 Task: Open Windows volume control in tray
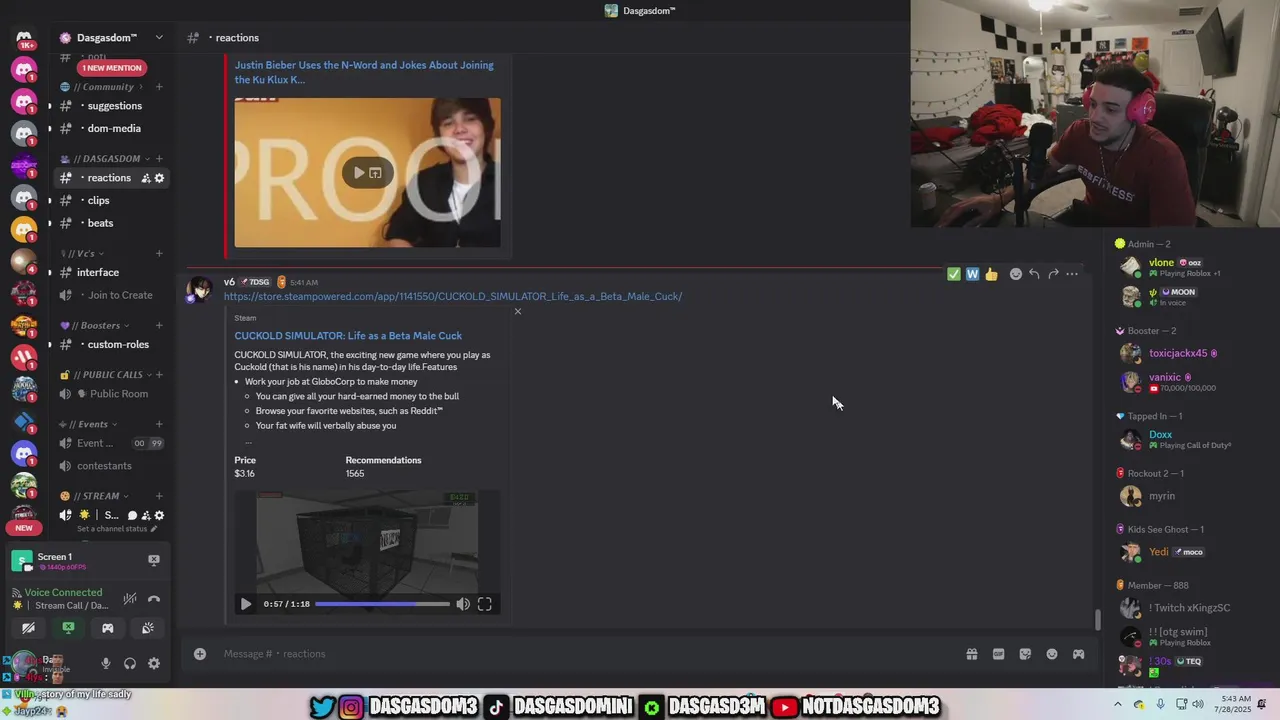click(1197, 705)
